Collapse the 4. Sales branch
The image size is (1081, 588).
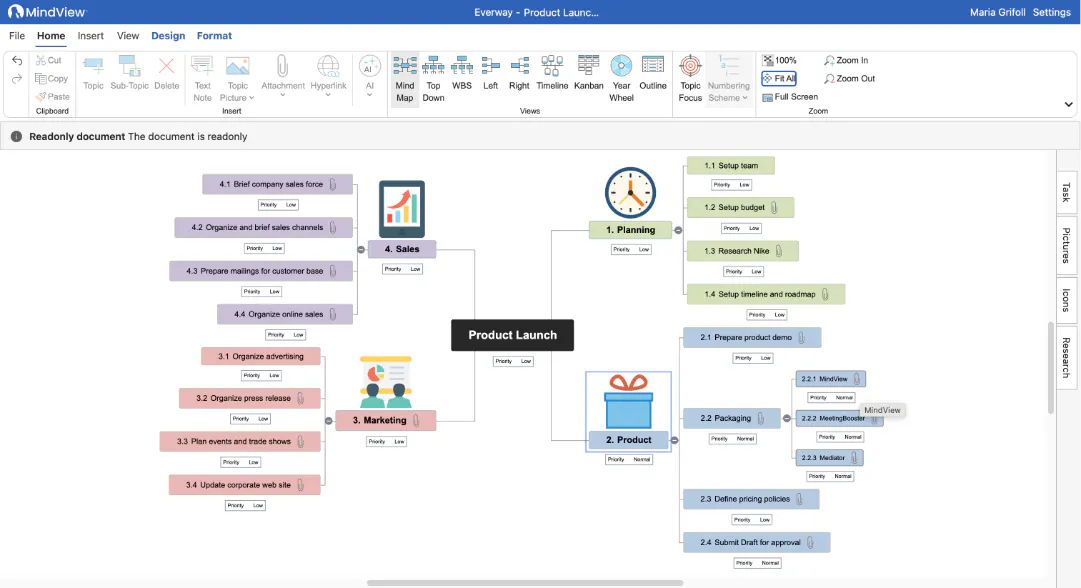pos(361,250)
